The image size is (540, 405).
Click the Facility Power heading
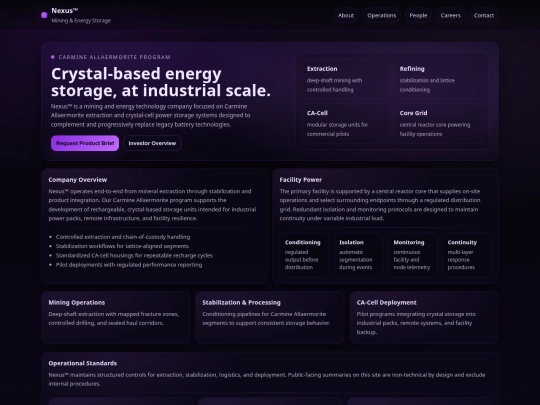pos(301,180)
